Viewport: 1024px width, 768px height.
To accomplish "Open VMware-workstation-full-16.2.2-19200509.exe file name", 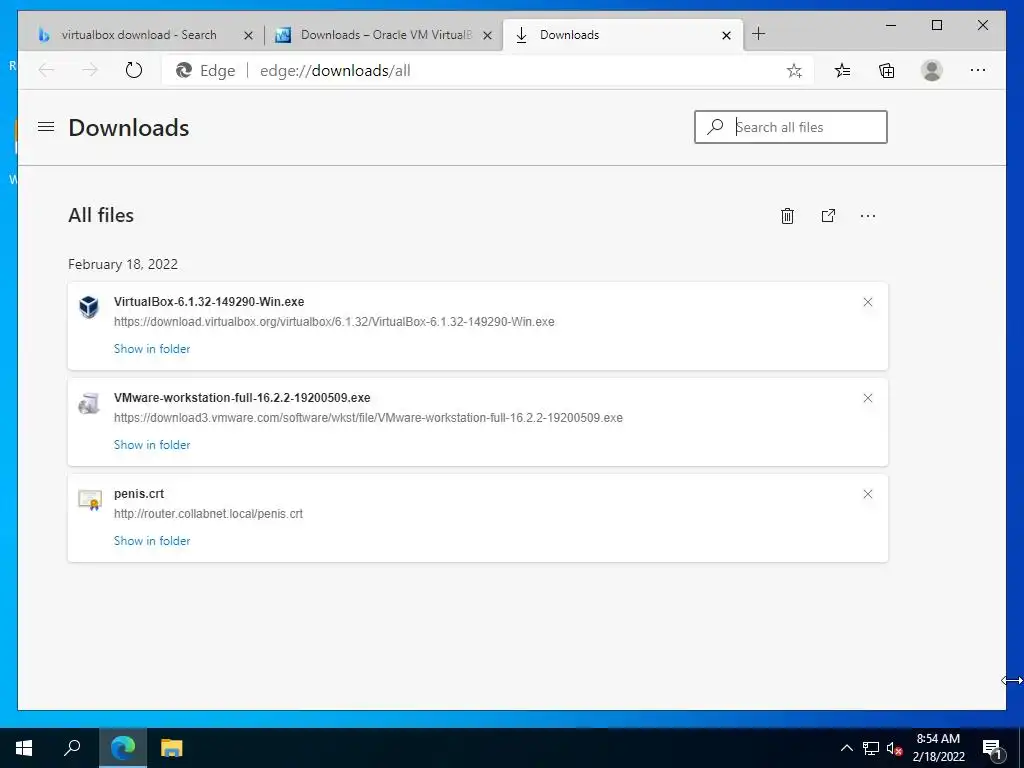I will pos(242,398).
